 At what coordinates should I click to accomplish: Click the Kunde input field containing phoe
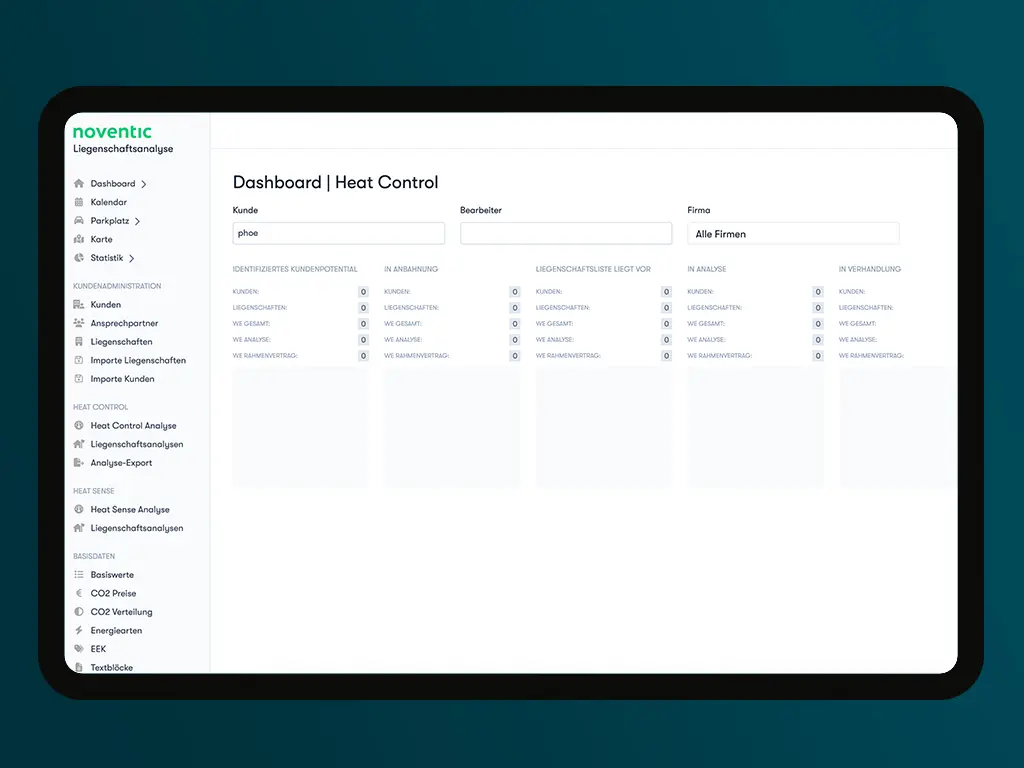point(338,233)
